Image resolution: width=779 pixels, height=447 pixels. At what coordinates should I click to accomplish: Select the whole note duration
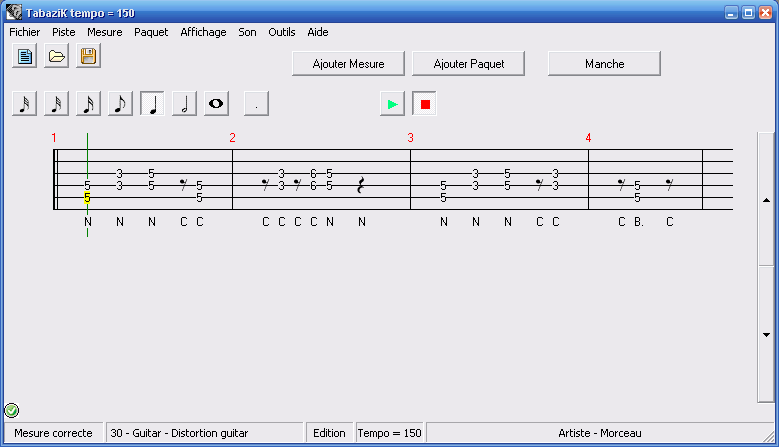(216, 104)
